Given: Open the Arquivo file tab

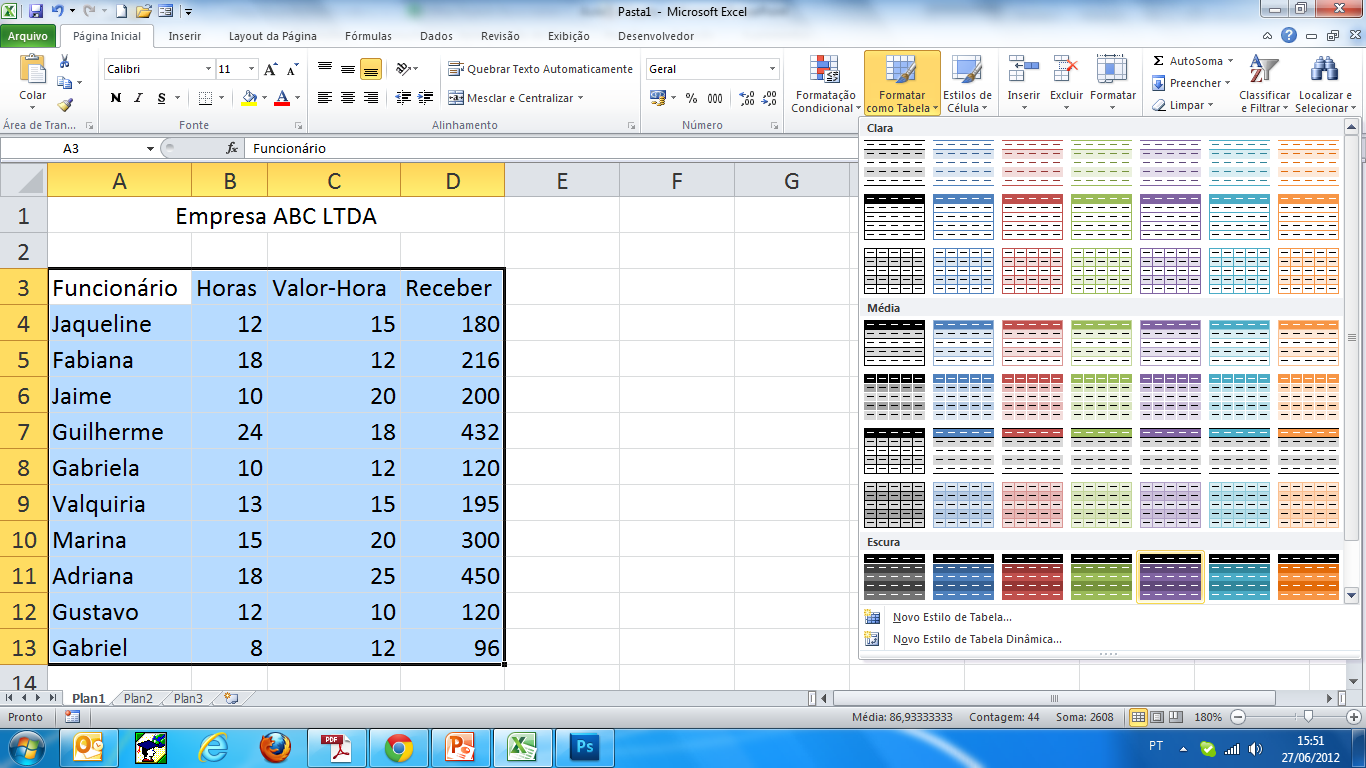Looking at the screenshot, I should click(x=28, y=36).
